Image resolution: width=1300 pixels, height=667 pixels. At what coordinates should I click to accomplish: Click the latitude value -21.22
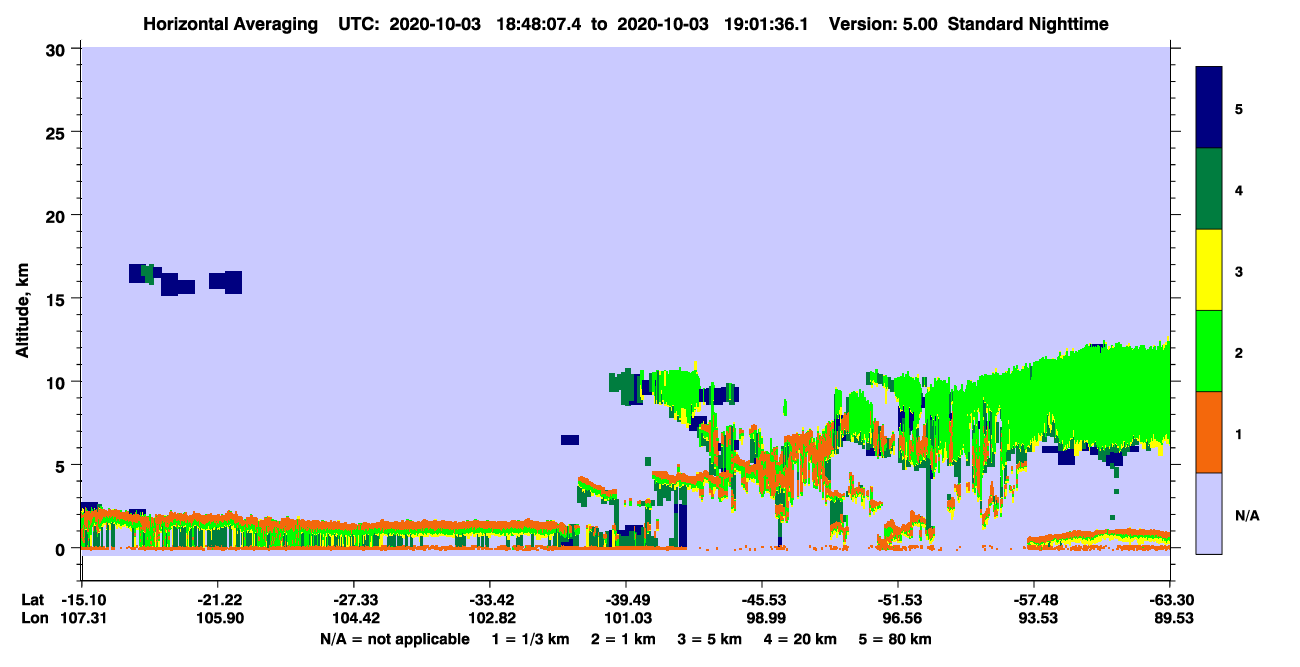point(218,600)
